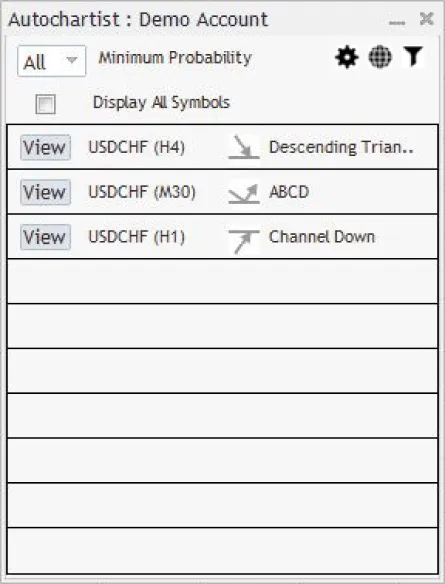Screen dimensions: 445x584
Task: Enable Display All Symbols checkbox
Action: (45, 104)
